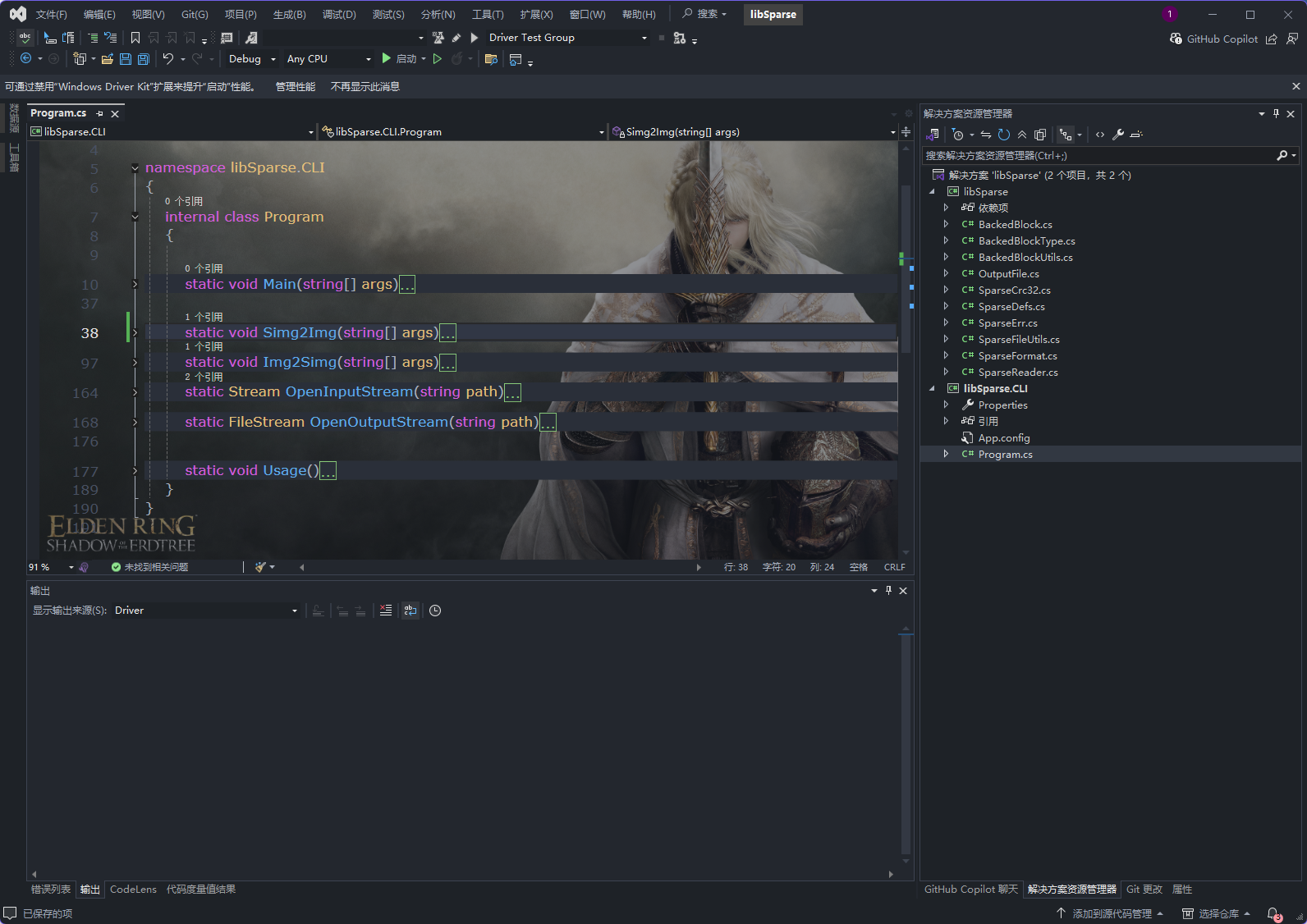Click the 搜索 search button in title bar
This screenshot has width=1307, height=924.
(704, 14)
